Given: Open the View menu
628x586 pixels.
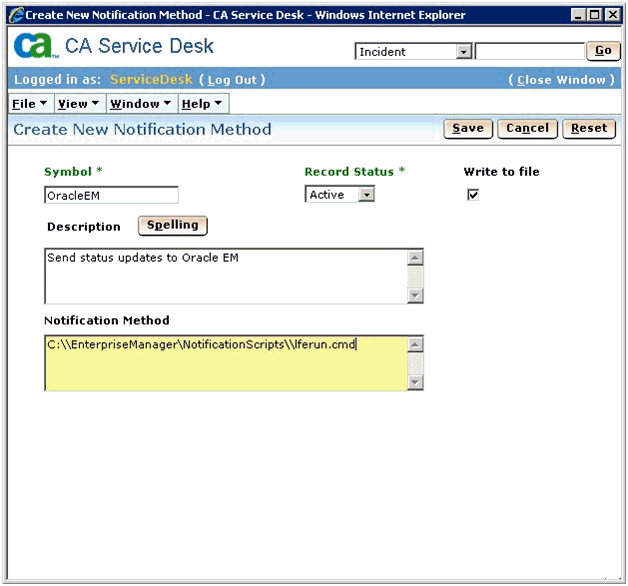Looking at the screenshot, I should pyautogui.click(x=79, y=104).
